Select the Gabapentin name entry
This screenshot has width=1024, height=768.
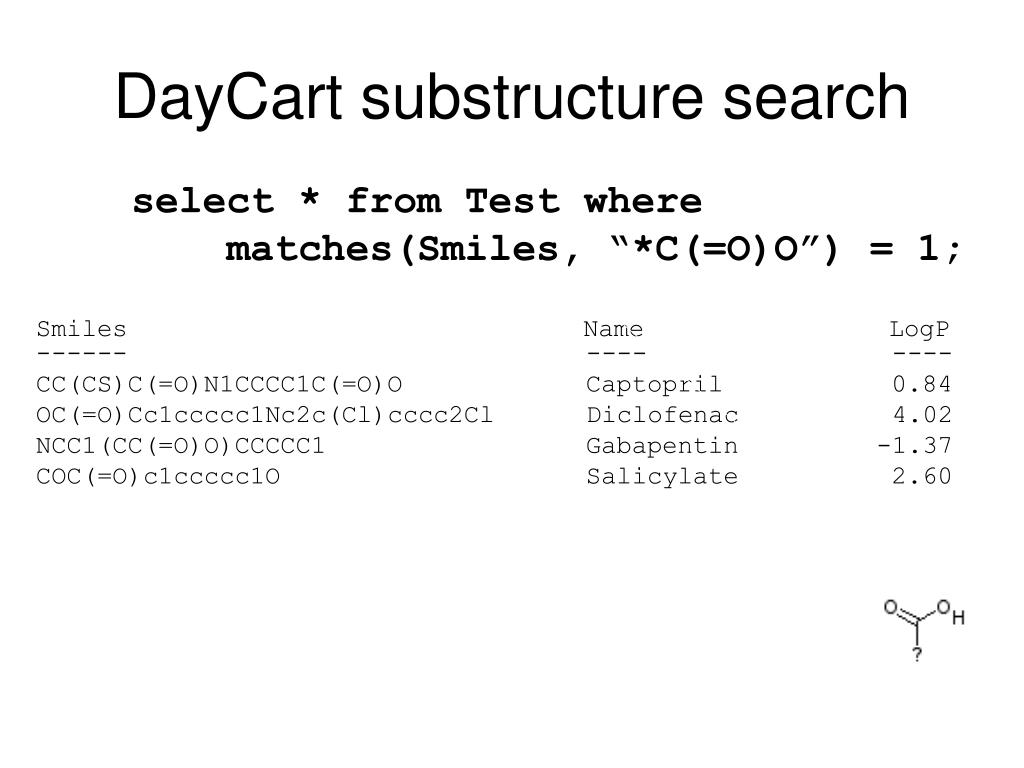(662, 445)
